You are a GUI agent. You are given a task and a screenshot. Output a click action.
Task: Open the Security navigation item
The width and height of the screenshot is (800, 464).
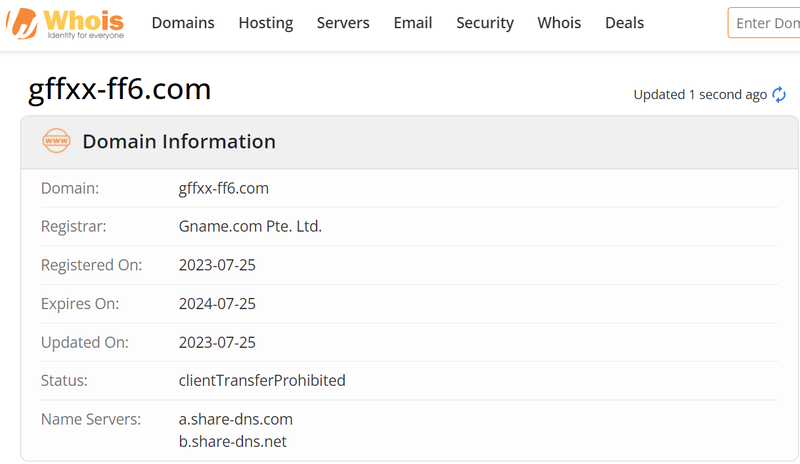tap(485, 23)
